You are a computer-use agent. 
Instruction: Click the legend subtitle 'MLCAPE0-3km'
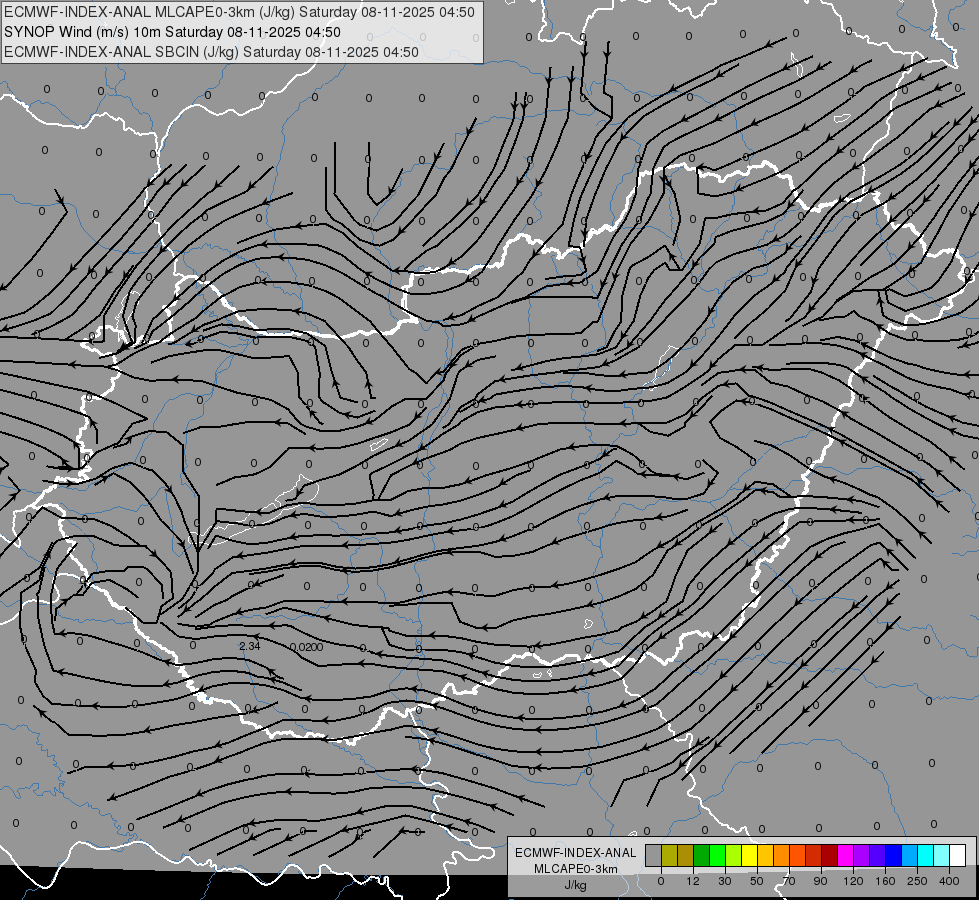[x=576, y=869]
